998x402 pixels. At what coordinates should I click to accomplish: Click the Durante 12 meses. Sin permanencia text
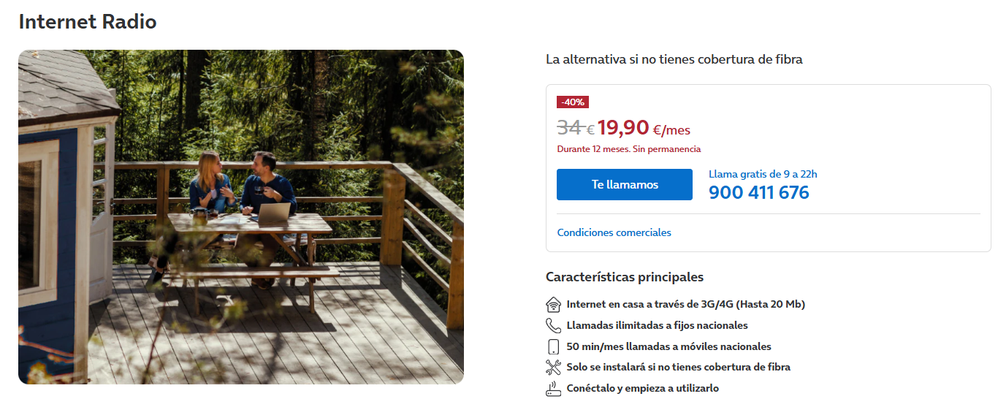(629, 149)
